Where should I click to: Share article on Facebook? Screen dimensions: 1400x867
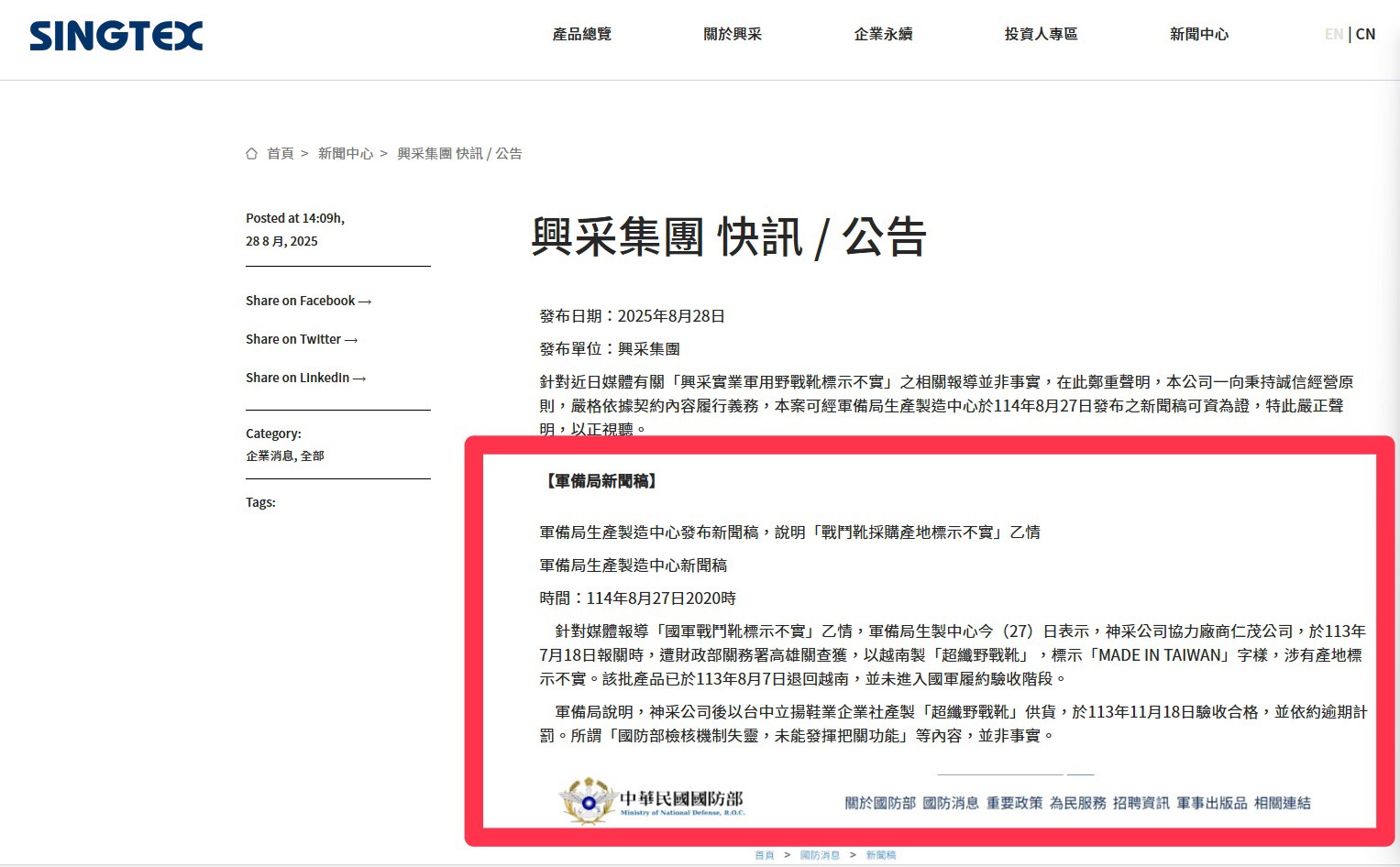point(308,301)
